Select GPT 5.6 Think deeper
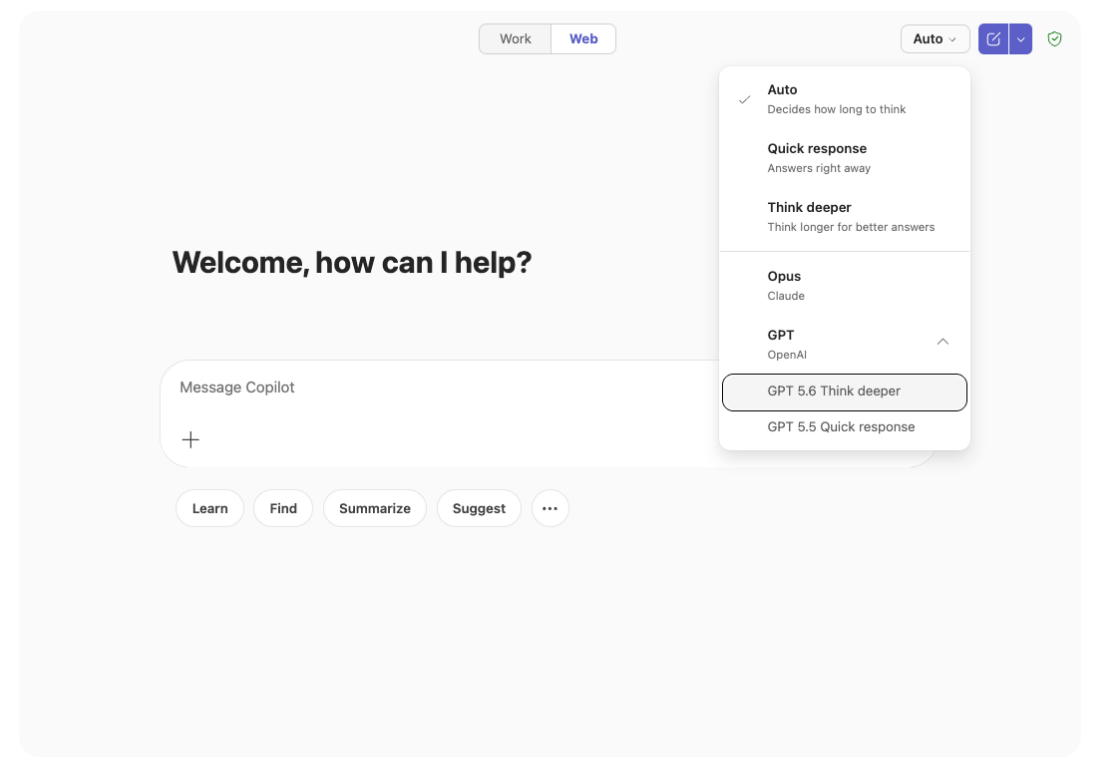This screenshot has width=1100, height=768. (x=845, y=392)
